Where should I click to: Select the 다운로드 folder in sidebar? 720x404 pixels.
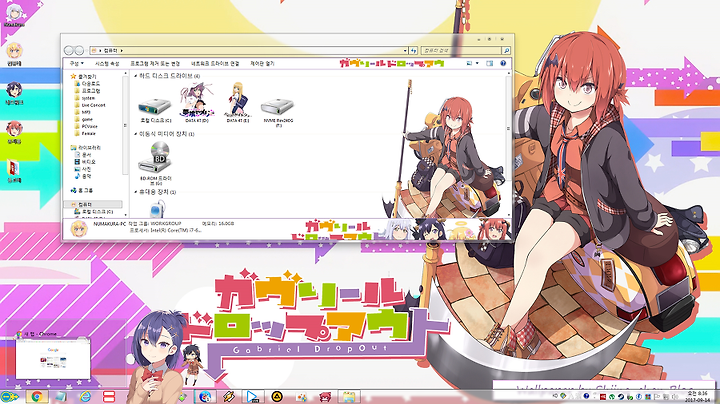[x=87, y=84]
